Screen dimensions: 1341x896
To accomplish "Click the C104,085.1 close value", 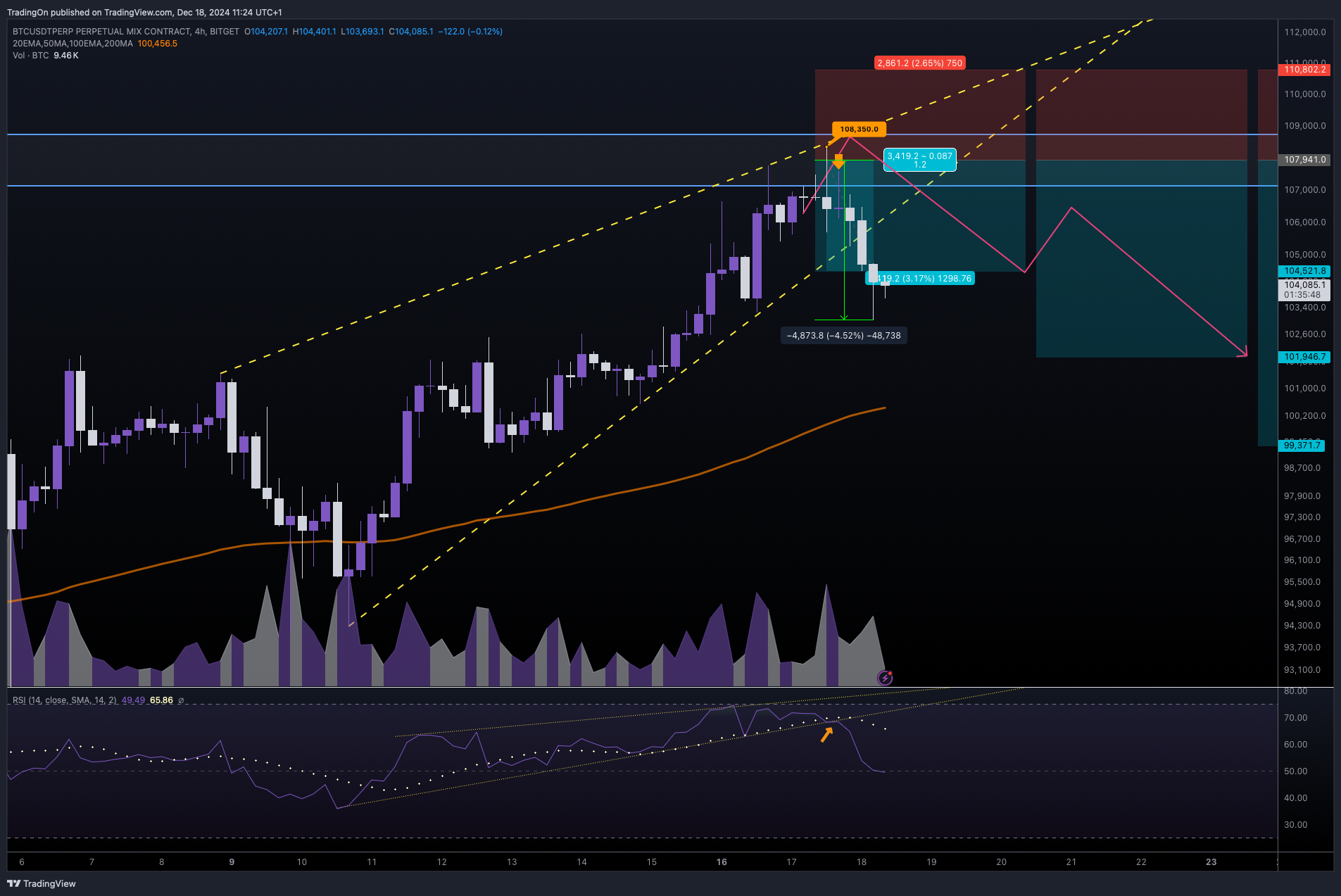I will (x=411, y=32).
